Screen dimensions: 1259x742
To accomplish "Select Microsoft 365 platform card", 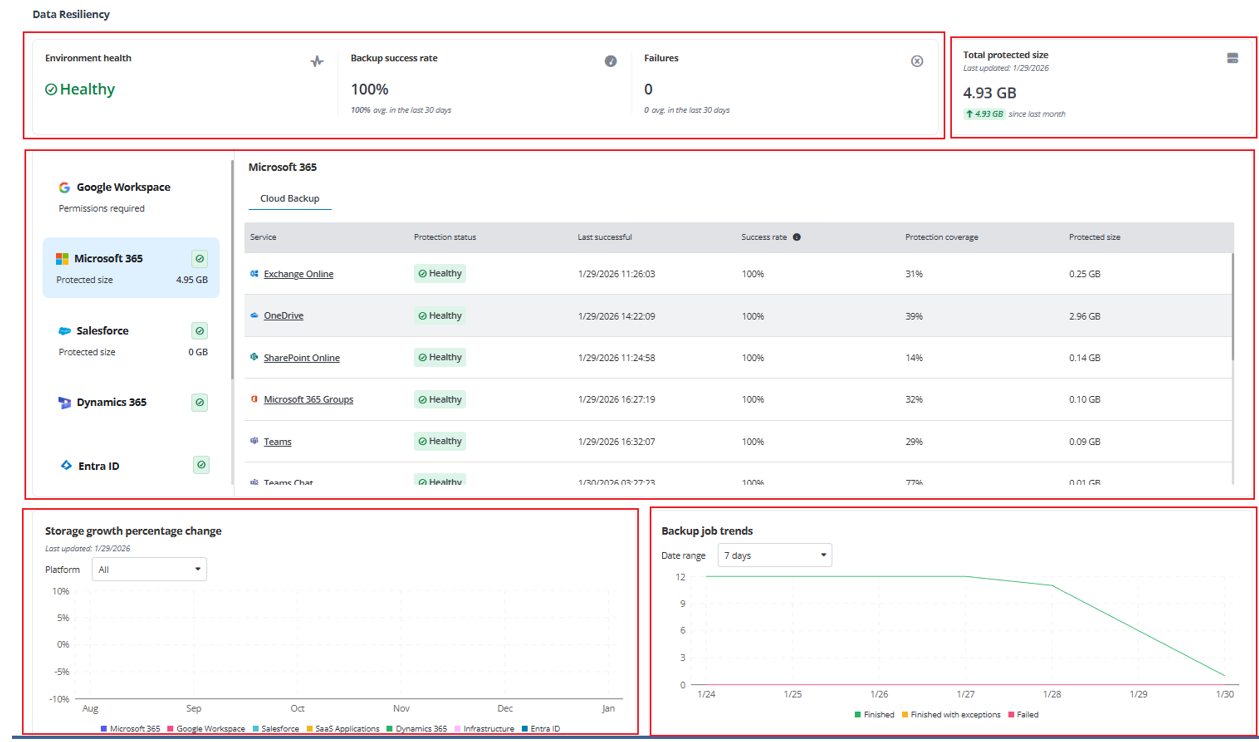I will coord(131,268).
